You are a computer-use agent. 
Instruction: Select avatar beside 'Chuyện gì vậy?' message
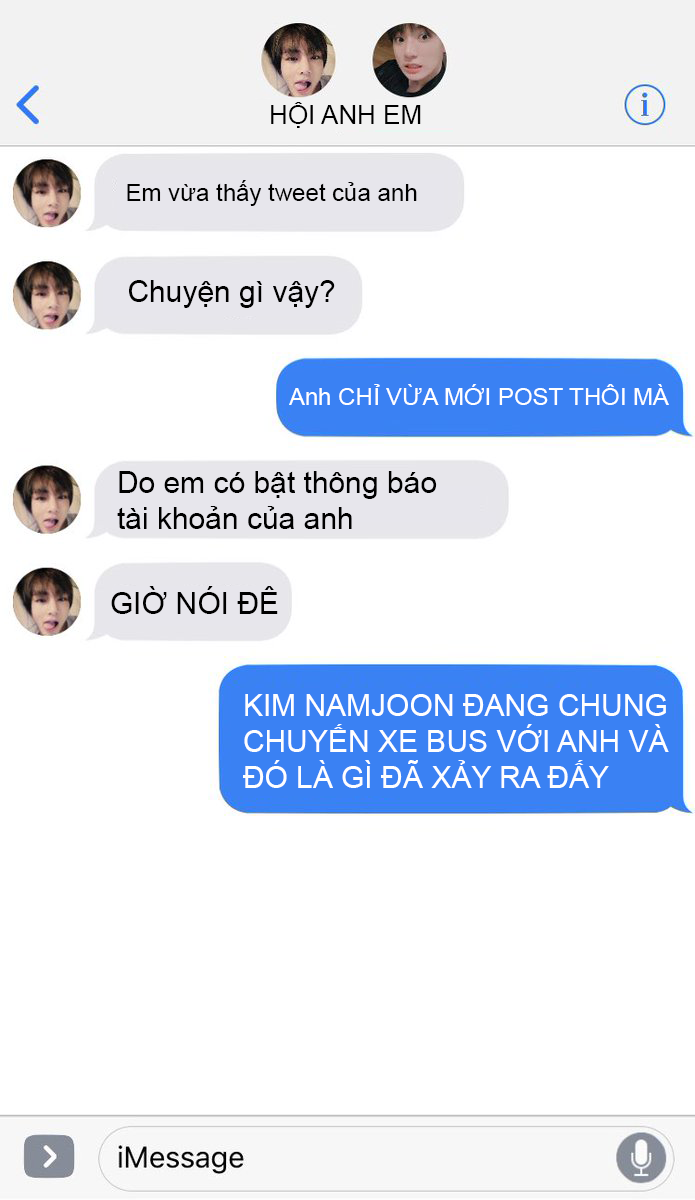click(47, 295)
